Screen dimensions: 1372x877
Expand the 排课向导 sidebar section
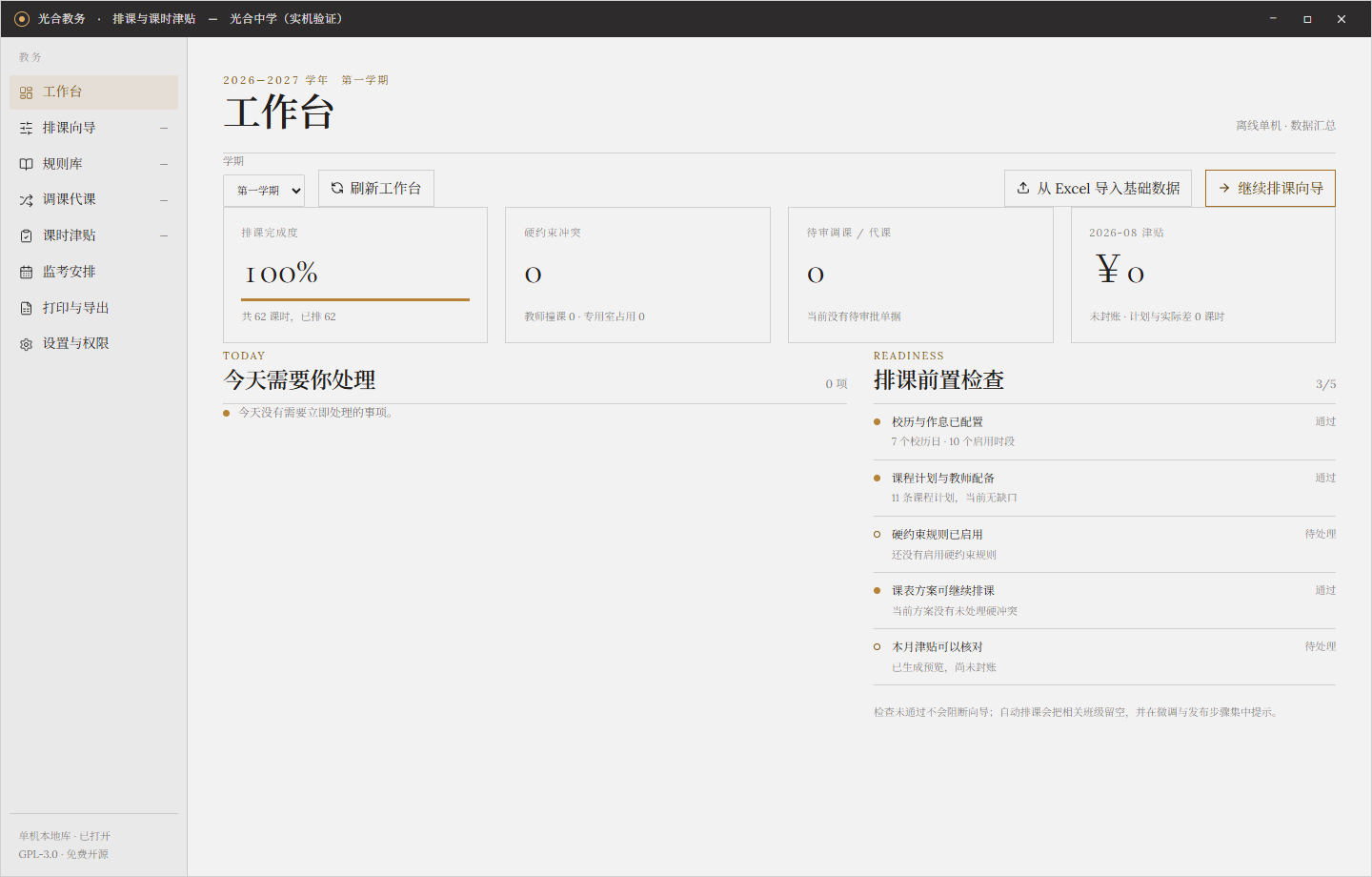[x=164, y=128]
